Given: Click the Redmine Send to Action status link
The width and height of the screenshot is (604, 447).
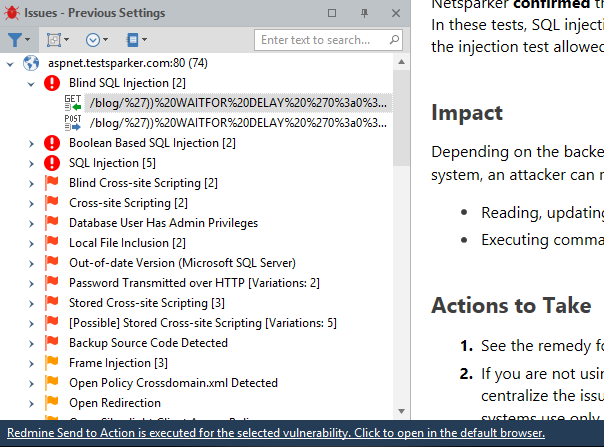Looking at the screenshot, I should point(275,433).
